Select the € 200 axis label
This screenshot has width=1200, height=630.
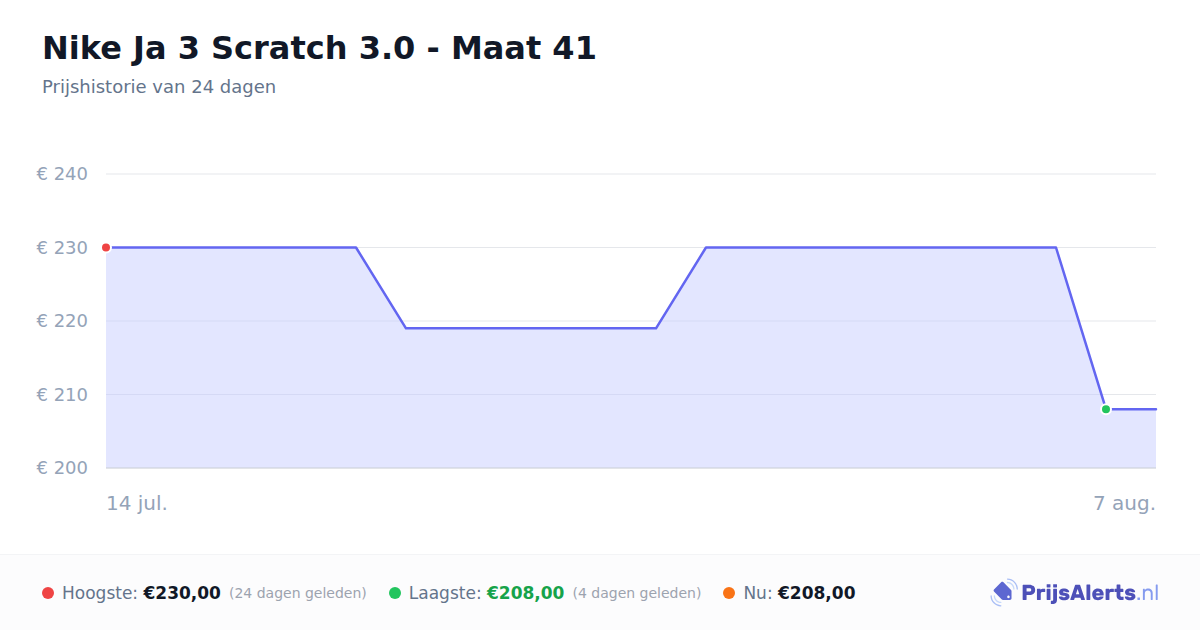pyautogui.click(x=62, y=468)
